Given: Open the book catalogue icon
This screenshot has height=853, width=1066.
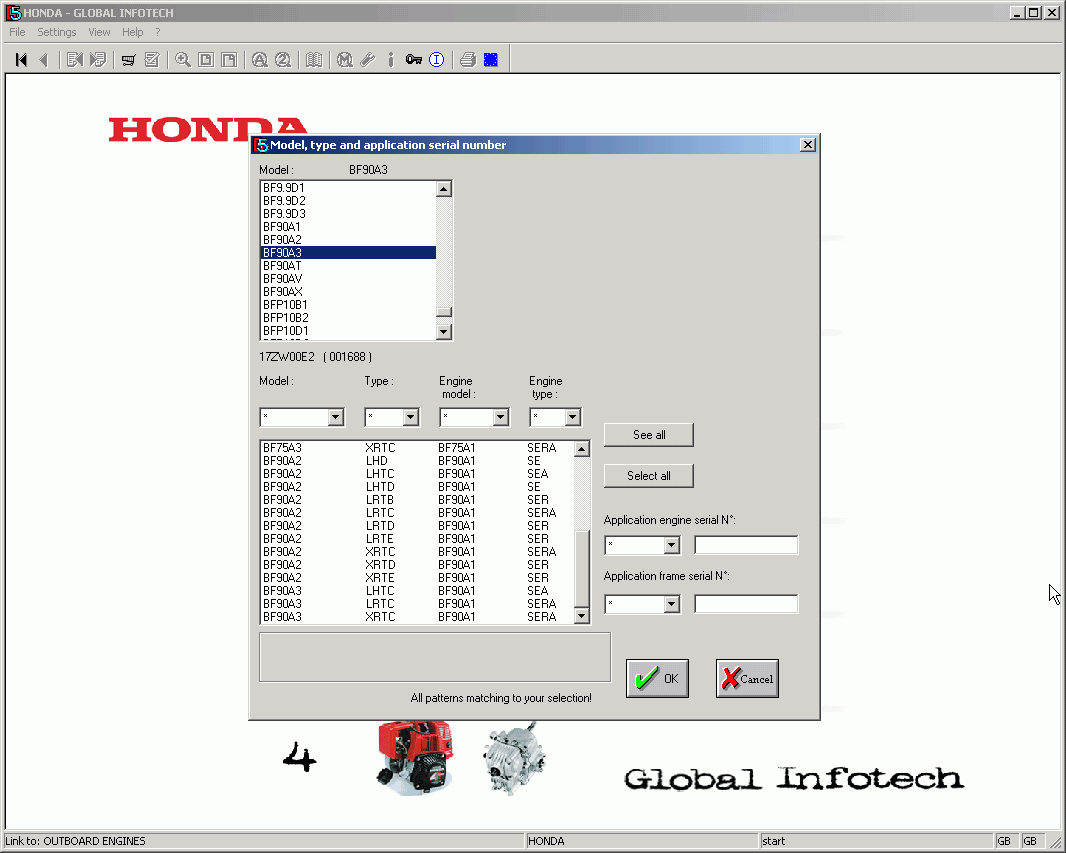Looking at the screenshot, I should pyautogui.click(x=313, y=60).
